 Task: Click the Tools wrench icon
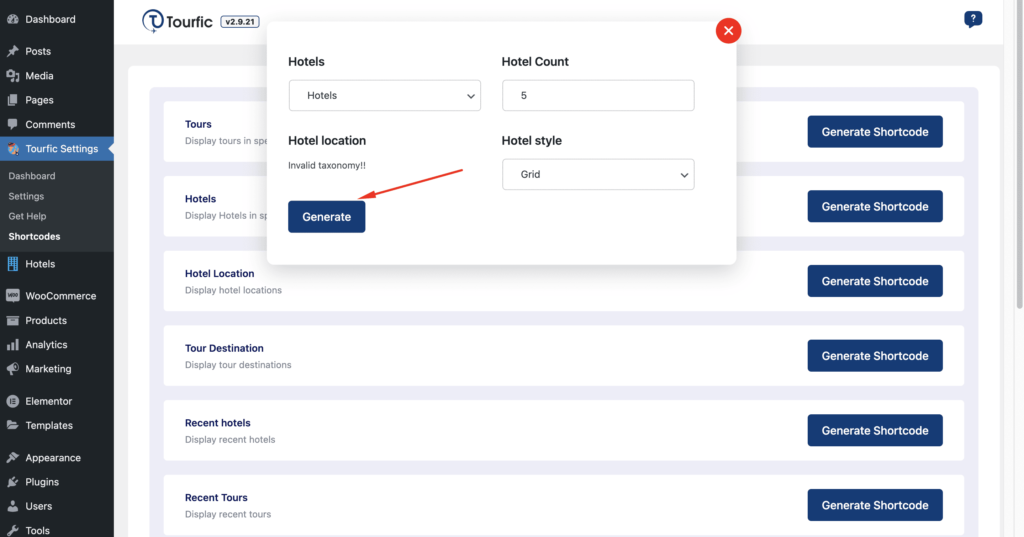click(12, 530)
